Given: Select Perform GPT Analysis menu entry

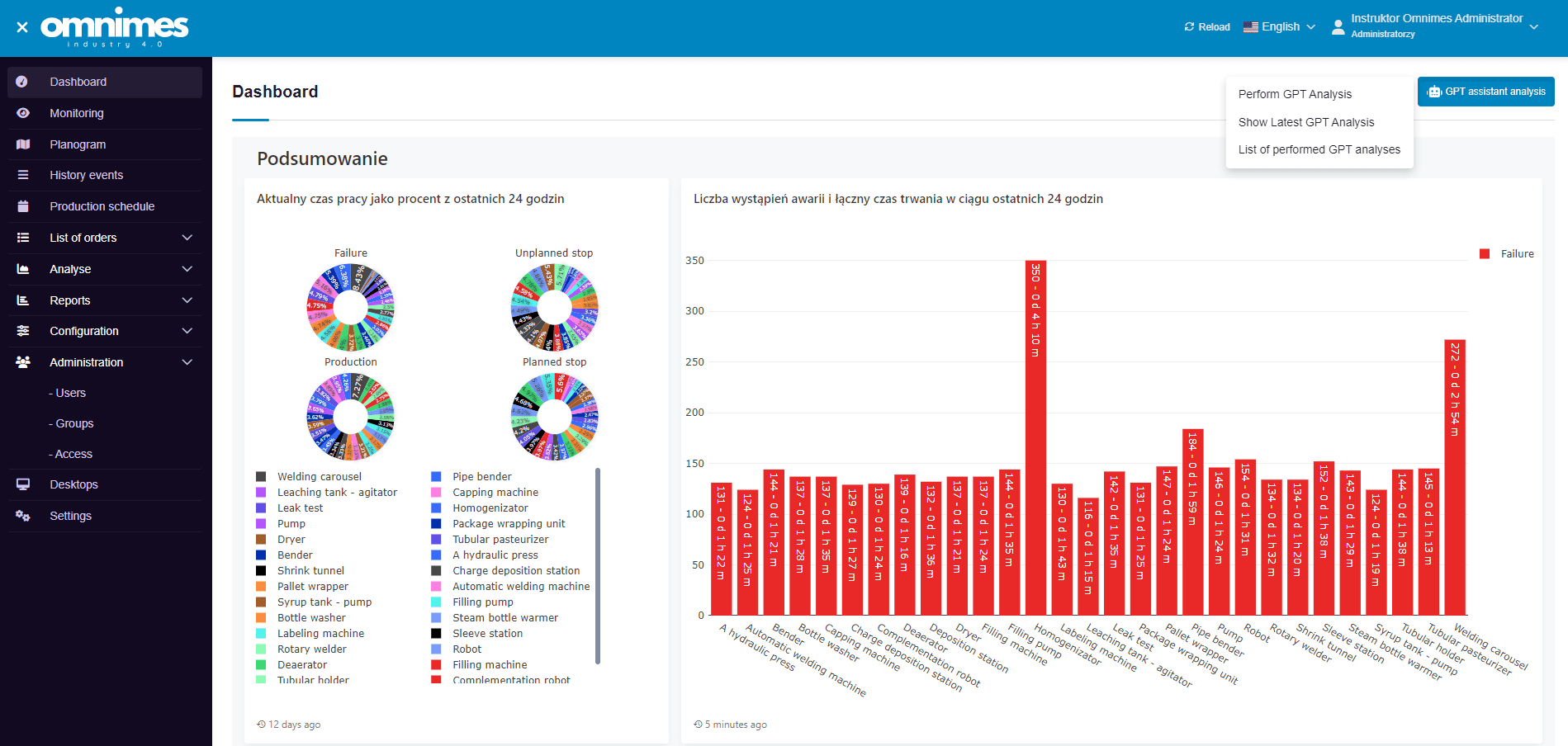Looking at the screenshot, I should point(1295,94).
